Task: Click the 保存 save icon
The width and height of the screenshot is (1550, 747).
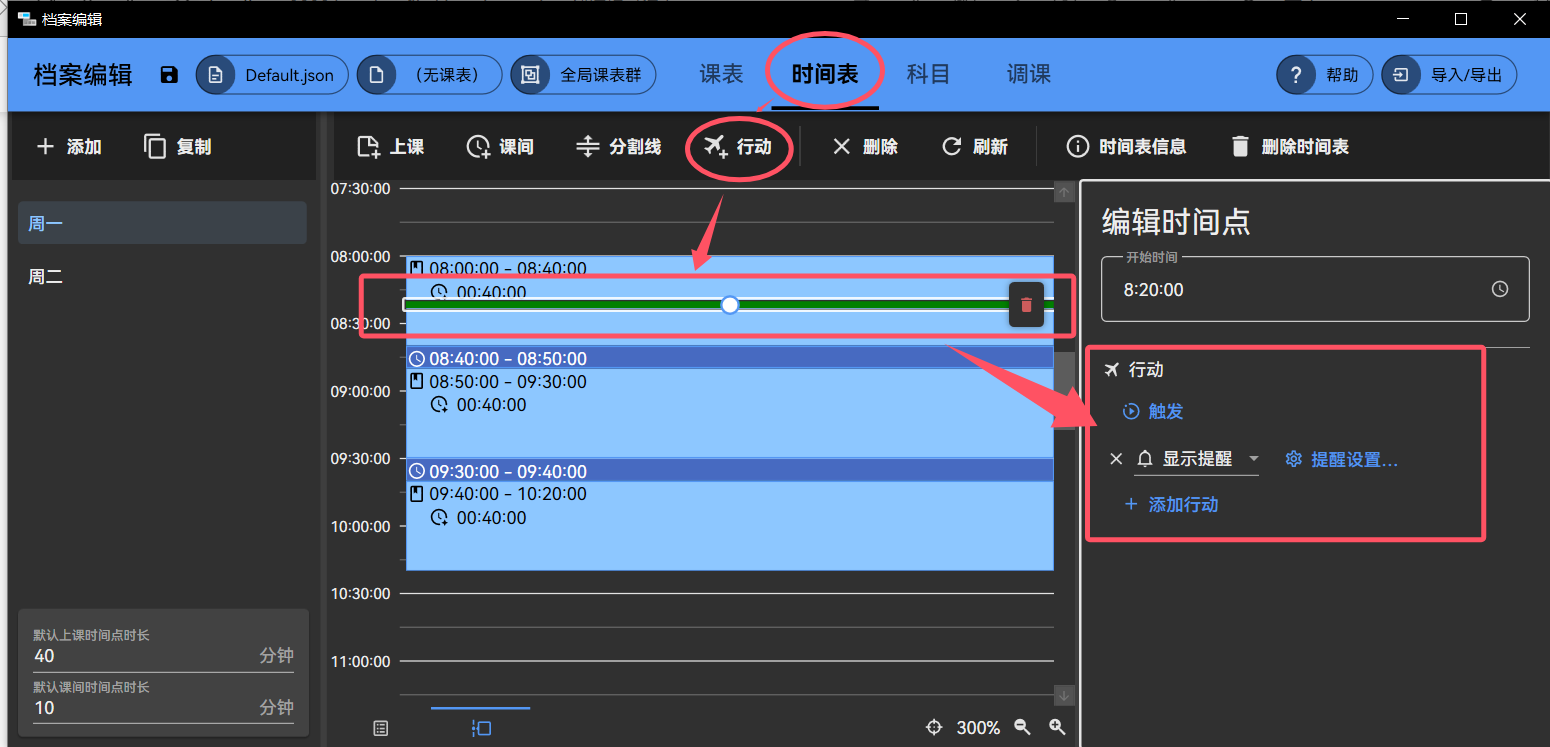Action: [168, 74]
